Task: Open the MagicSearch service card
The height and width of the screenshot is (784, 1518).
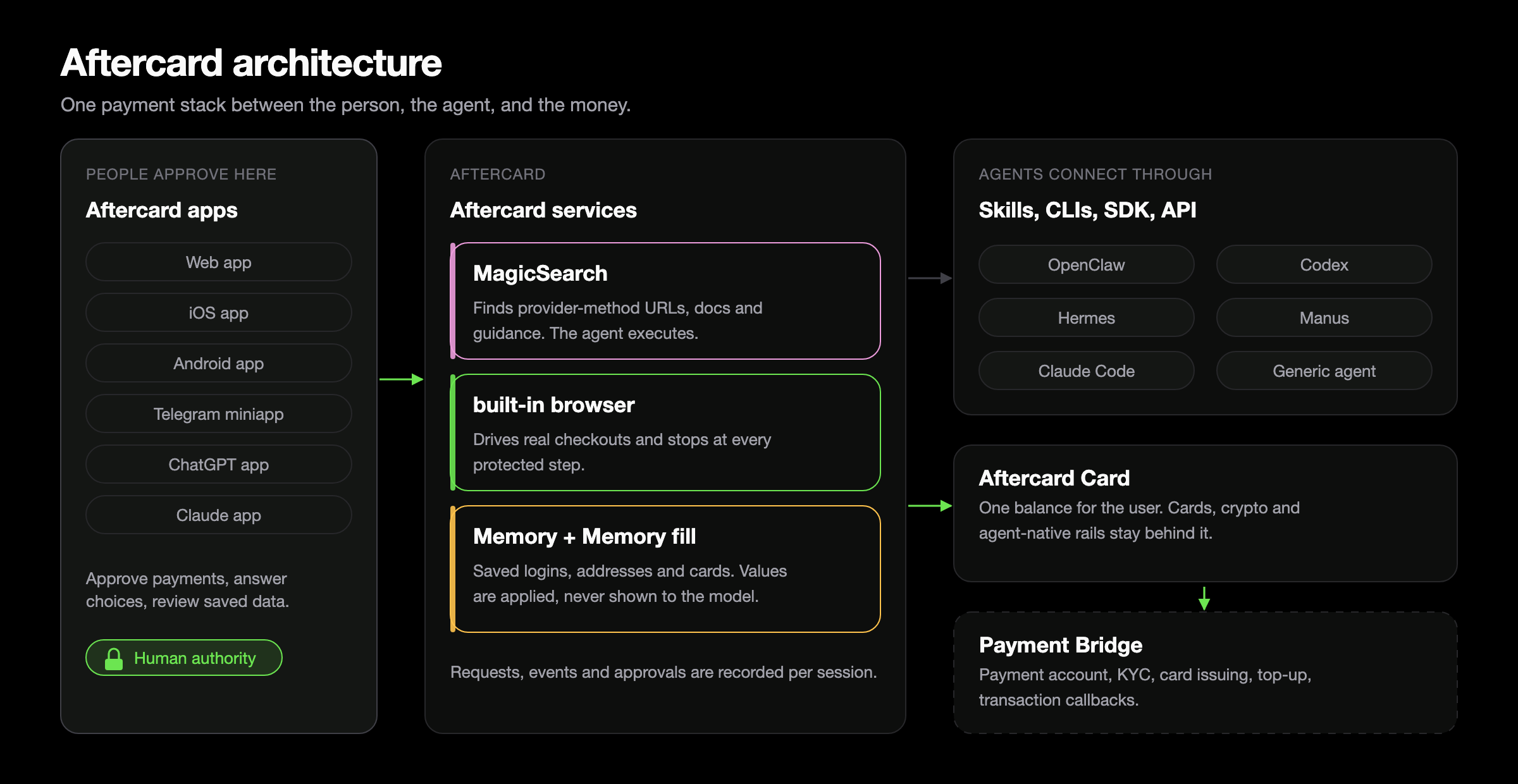Action: tap(665, 301)
